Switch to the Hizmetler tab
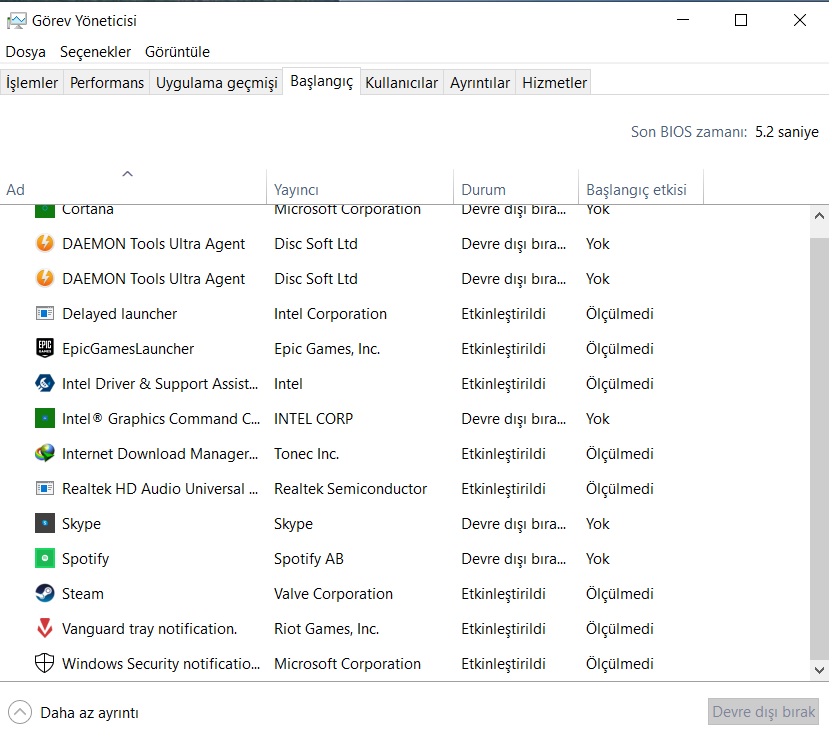Viewport: 832px width, 740px height. pyautogui.click(x=554, y=83)
